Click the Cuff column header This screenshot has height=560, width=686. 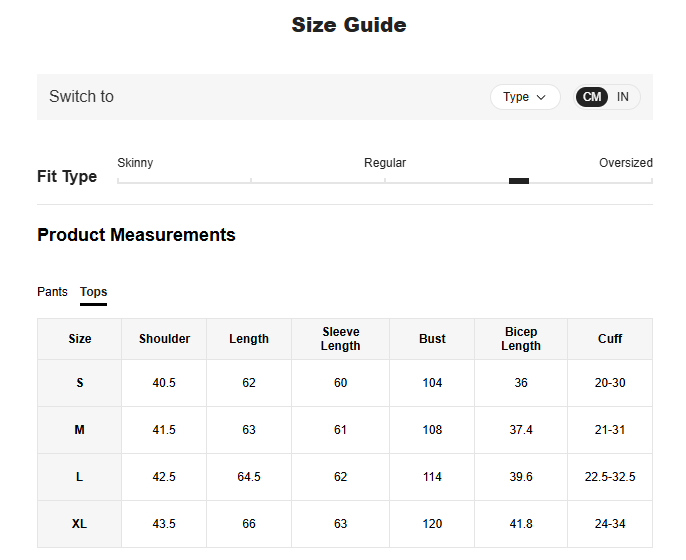[610, 339]
